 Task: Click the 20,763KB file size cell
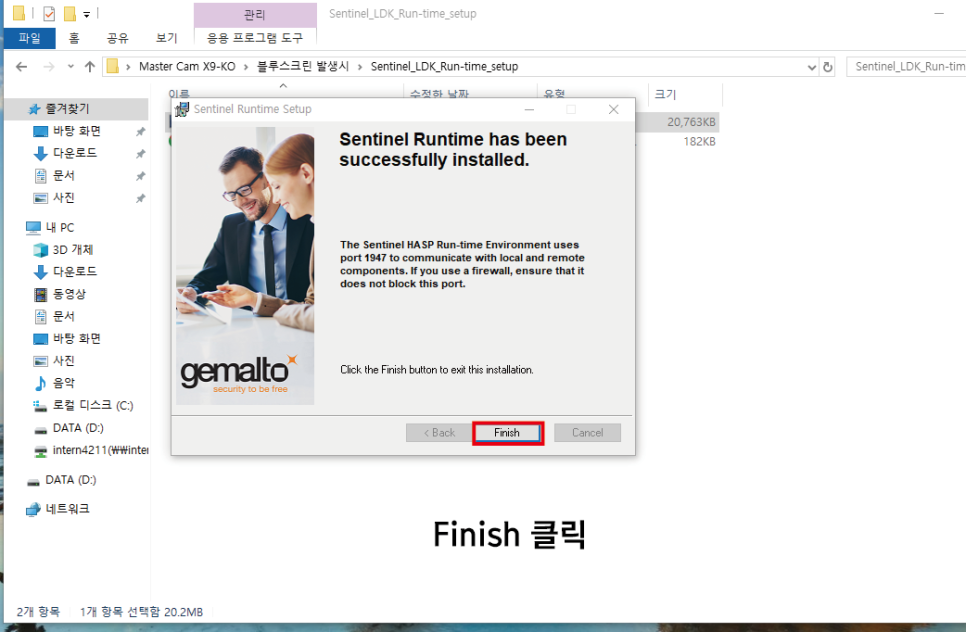[691, 122]
